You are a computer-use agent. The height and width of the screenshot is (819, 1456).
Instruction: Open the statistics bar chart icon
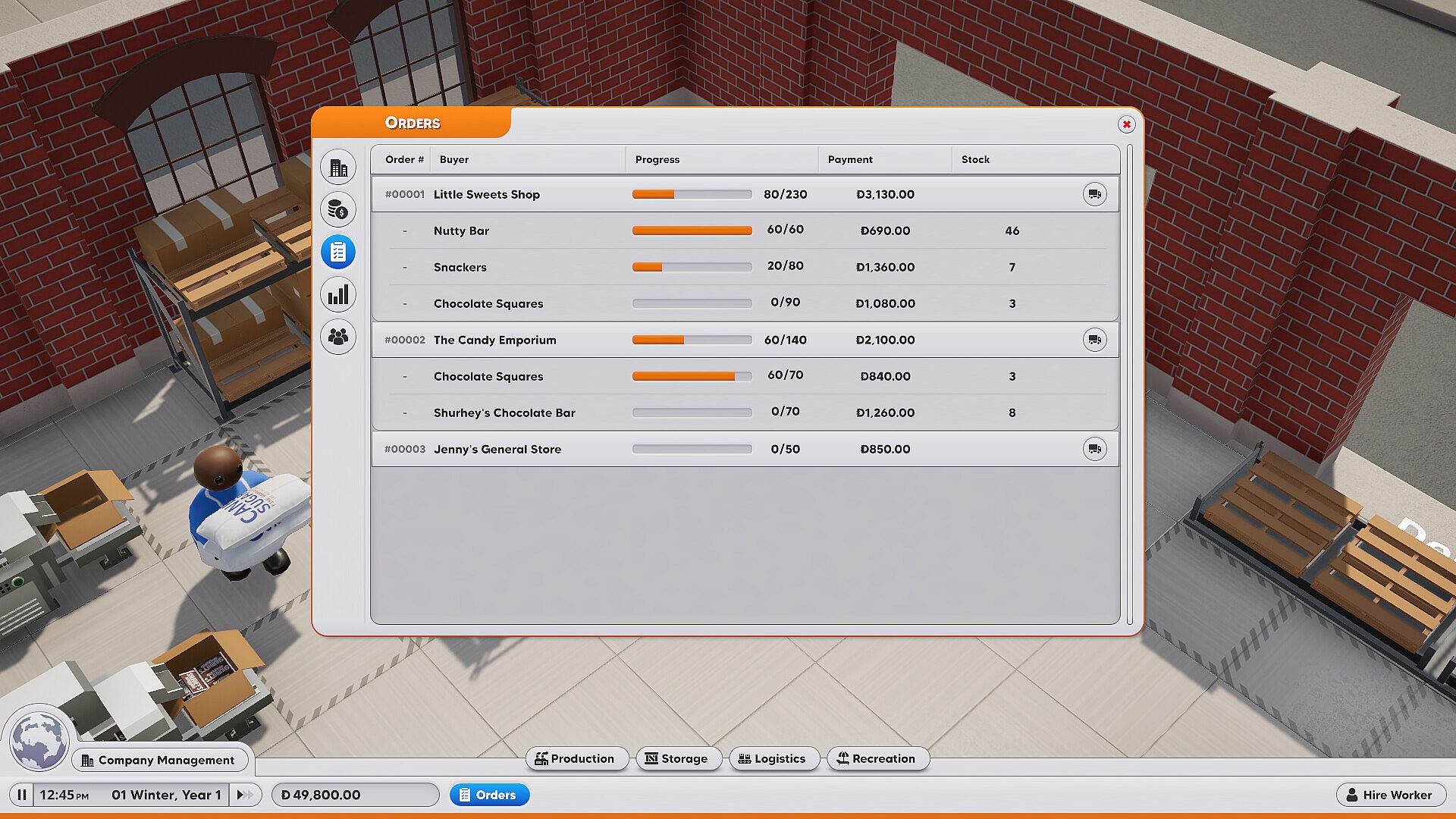tap(338, 294)
